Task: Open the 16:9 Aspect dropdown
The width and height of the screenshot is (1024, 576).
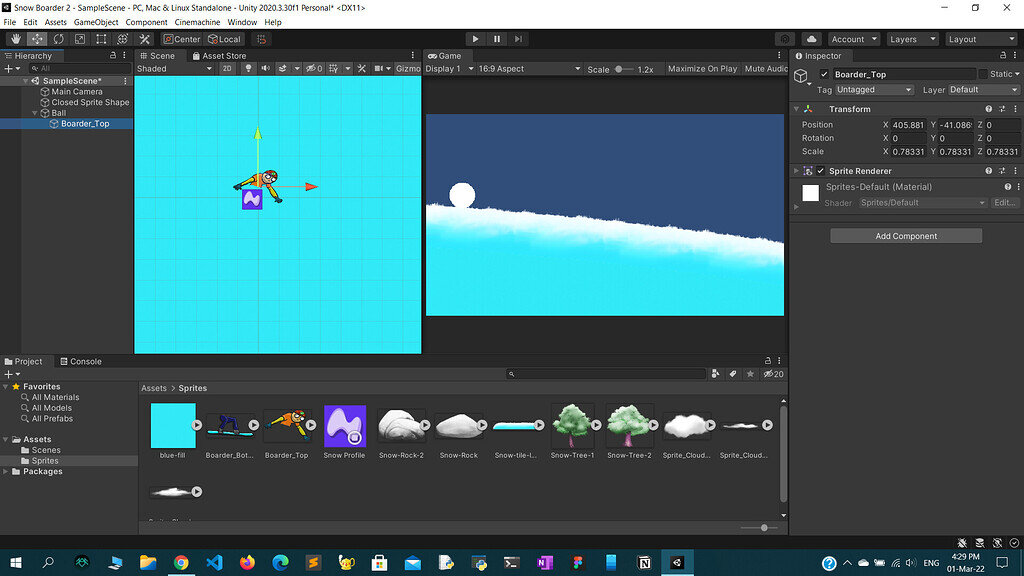Action: tap(529, 69)
